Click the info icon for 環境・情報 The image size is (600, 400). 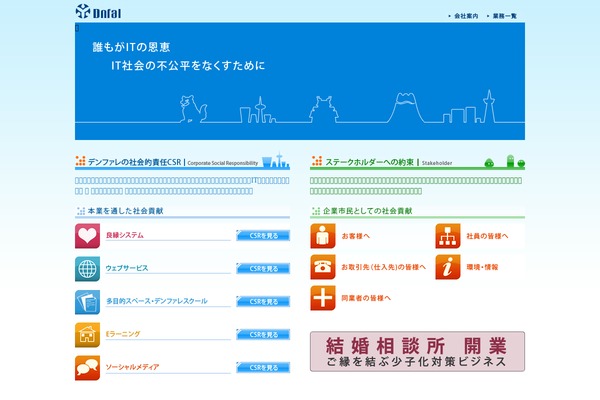click(448, 267)
